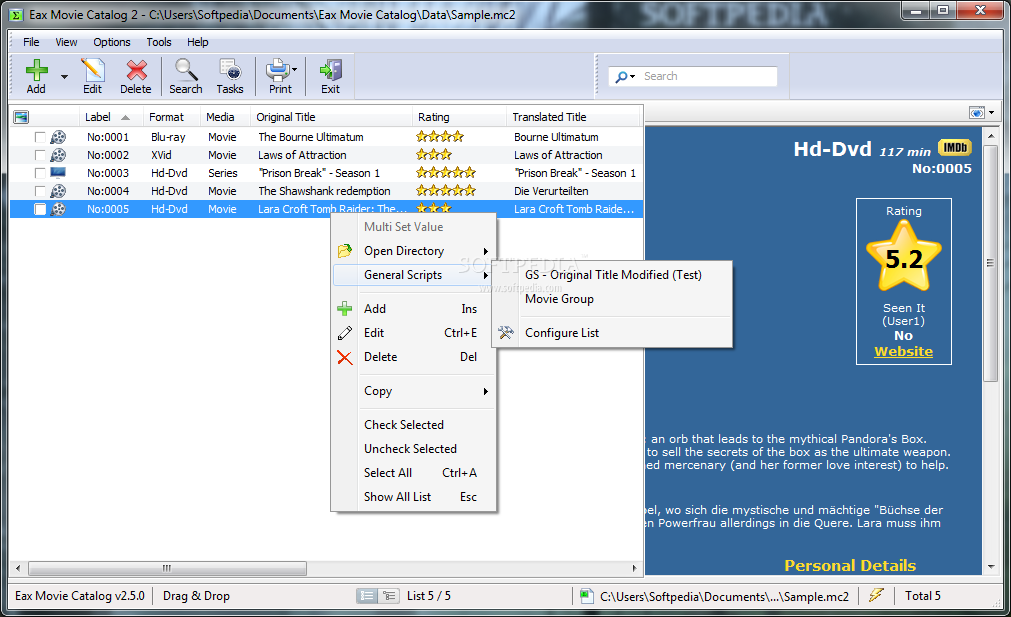Image resolution: width=1011 pixels, height=617 pixels.
Task: Switch to list view status bar icon
Action: [367, 596]
